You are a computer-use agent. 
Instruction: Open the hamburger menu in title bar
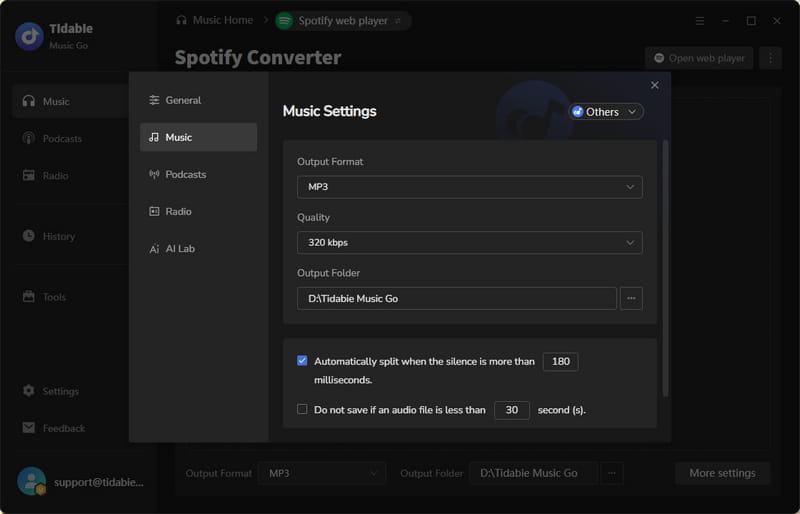pyautogui.click(x=700, y=21)
